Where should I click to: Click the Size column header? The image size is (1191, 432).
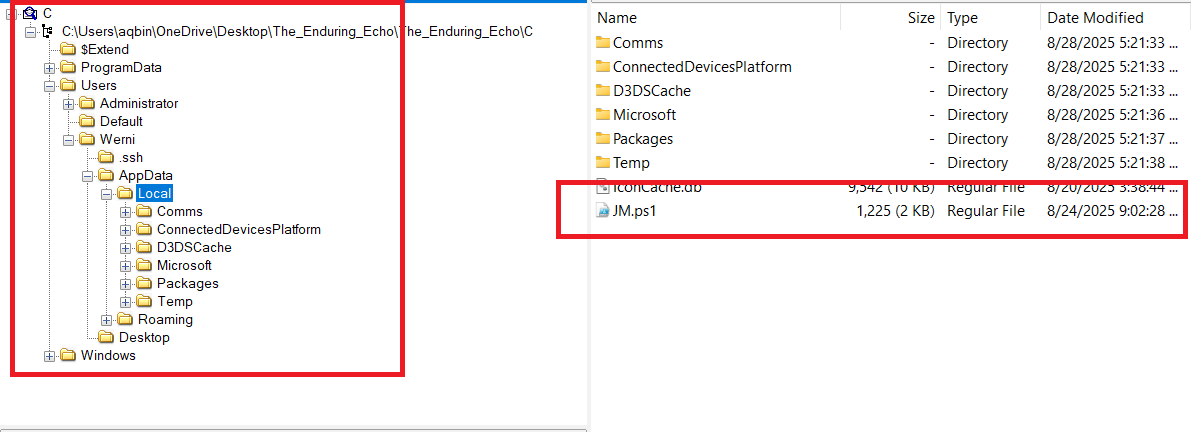click(920, 18)
